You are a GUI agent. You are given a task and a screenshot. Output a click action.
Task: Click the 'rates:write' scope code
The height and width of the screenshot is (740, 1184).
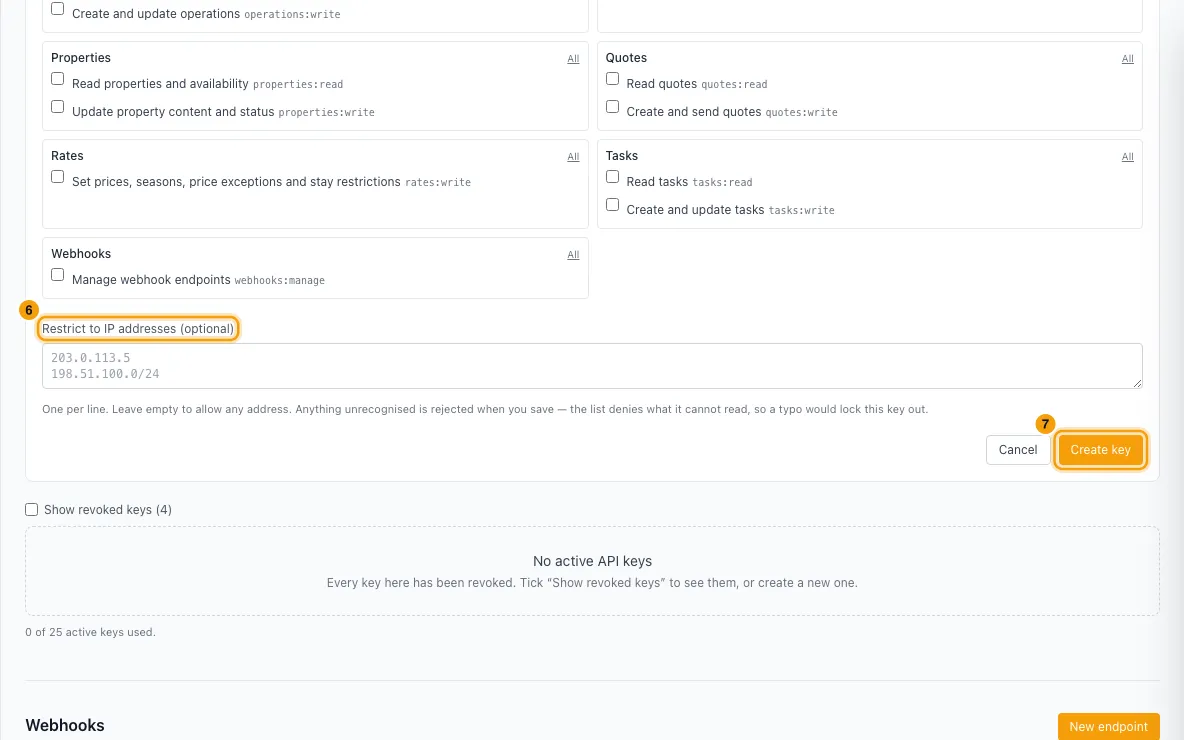[x=438, y=183]
